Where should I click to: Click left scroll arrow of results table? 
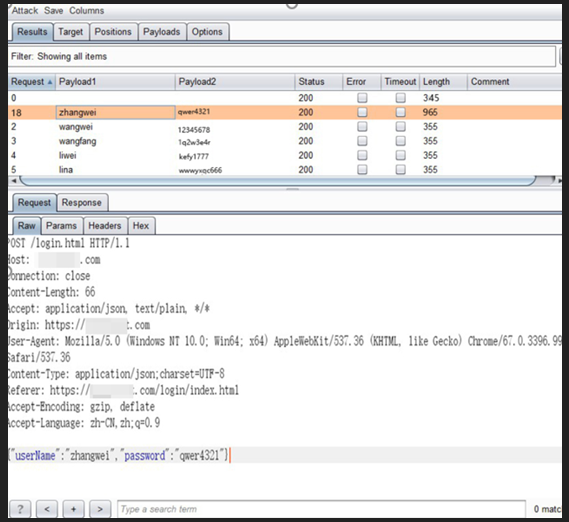pyautogui.click(x=14, y=180)
